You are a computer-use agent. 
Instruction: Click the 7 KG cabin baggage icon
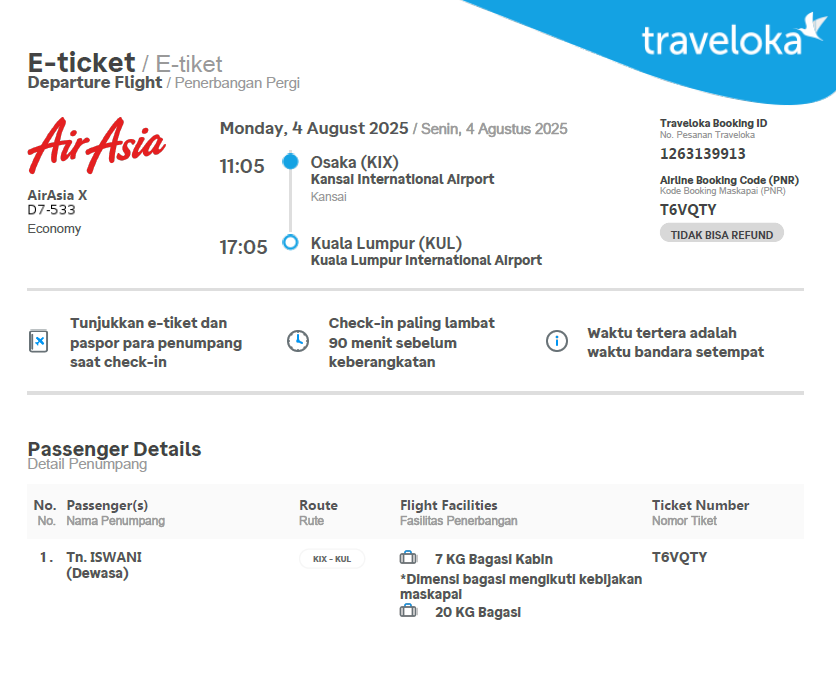point(408,558)
